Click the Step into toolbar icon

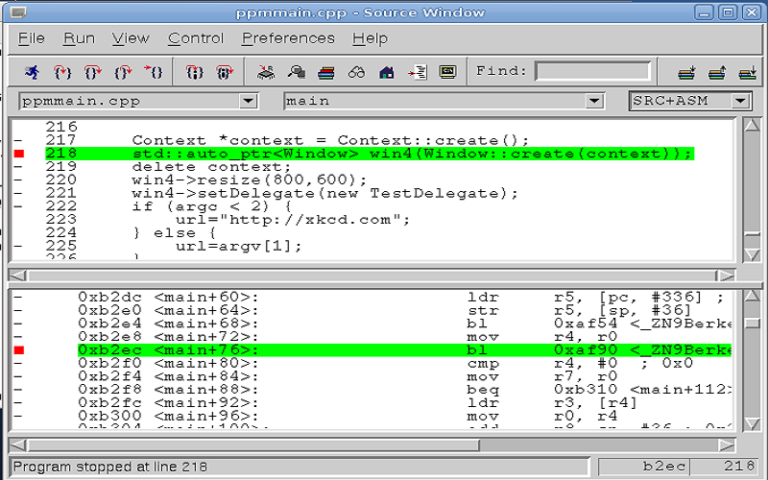(x=62, y=72)
